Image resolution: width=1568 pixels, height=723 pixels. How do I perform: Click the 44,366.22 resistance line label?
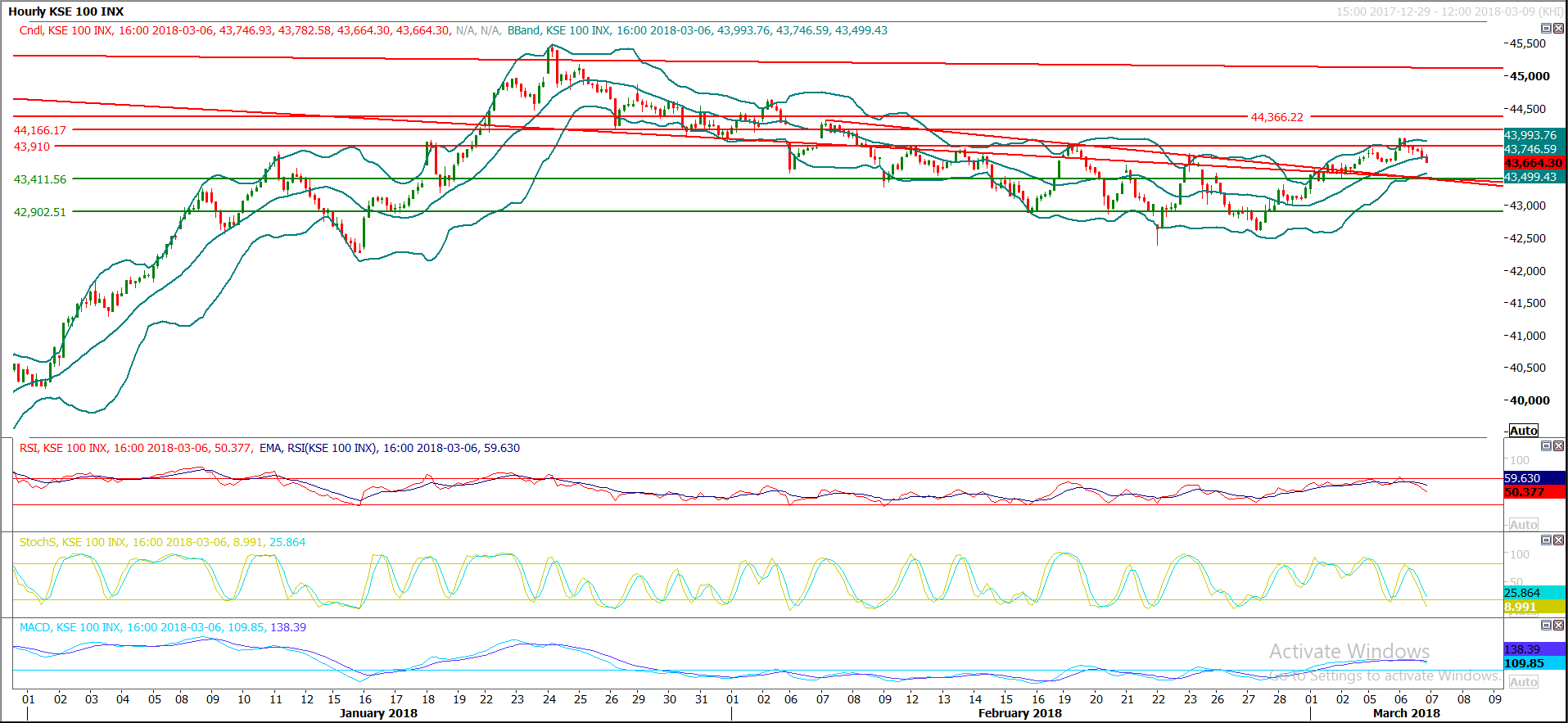coord(1277,117)
